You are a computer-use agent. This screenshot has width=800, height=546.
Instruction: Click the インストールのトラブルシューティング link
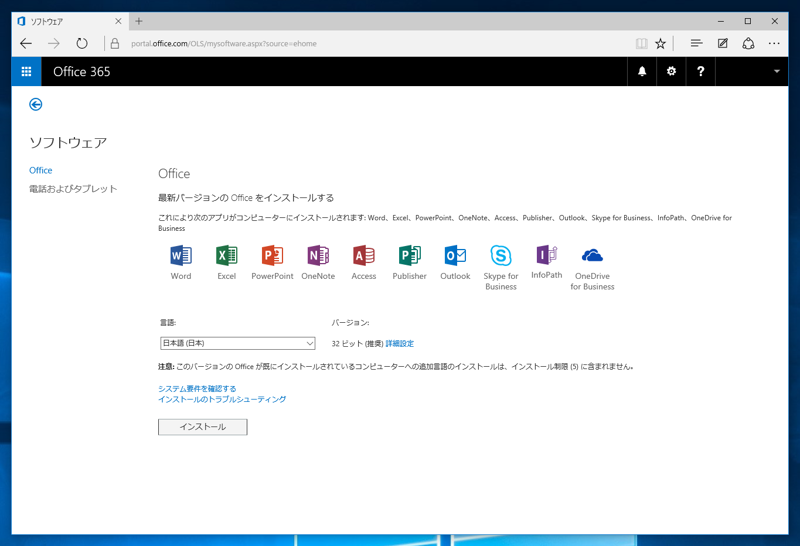tap(222, 399)
